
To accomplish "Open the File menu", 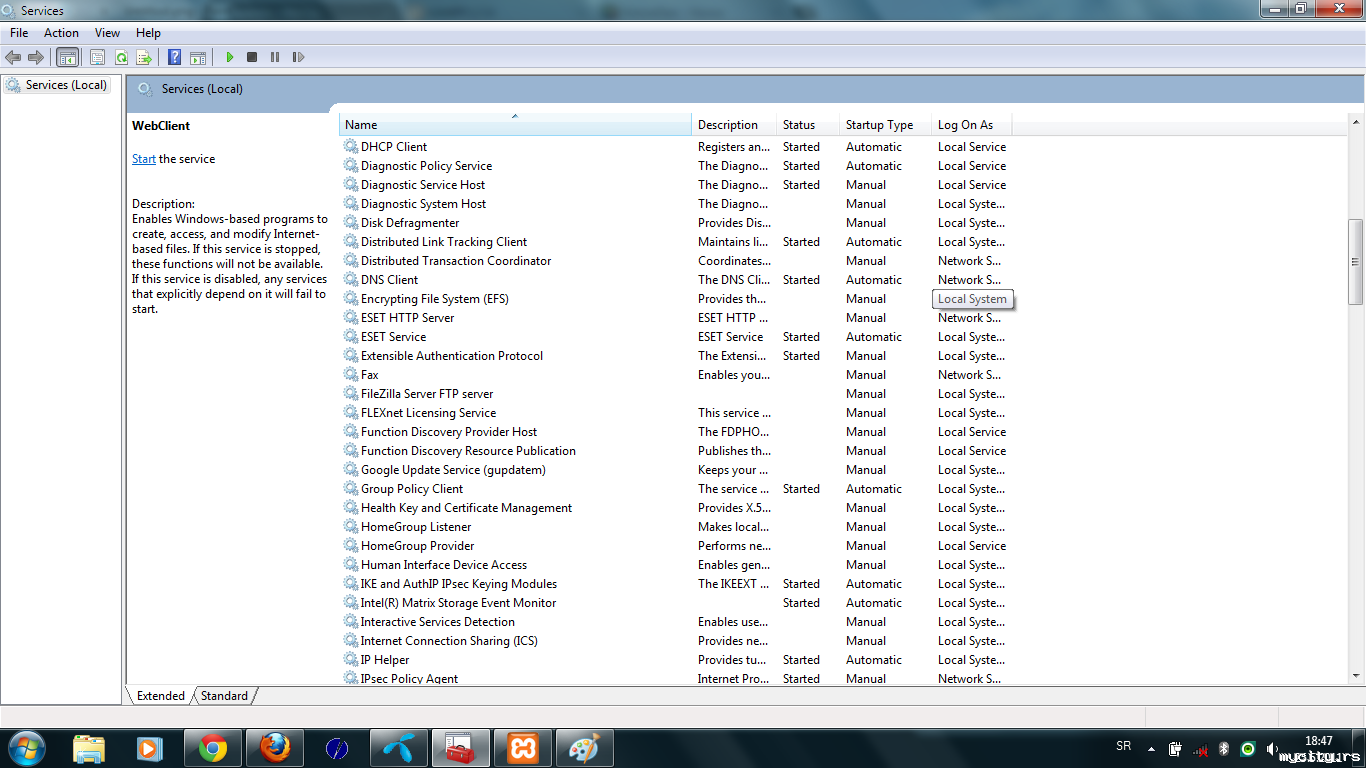I will (x=19, y=33).
